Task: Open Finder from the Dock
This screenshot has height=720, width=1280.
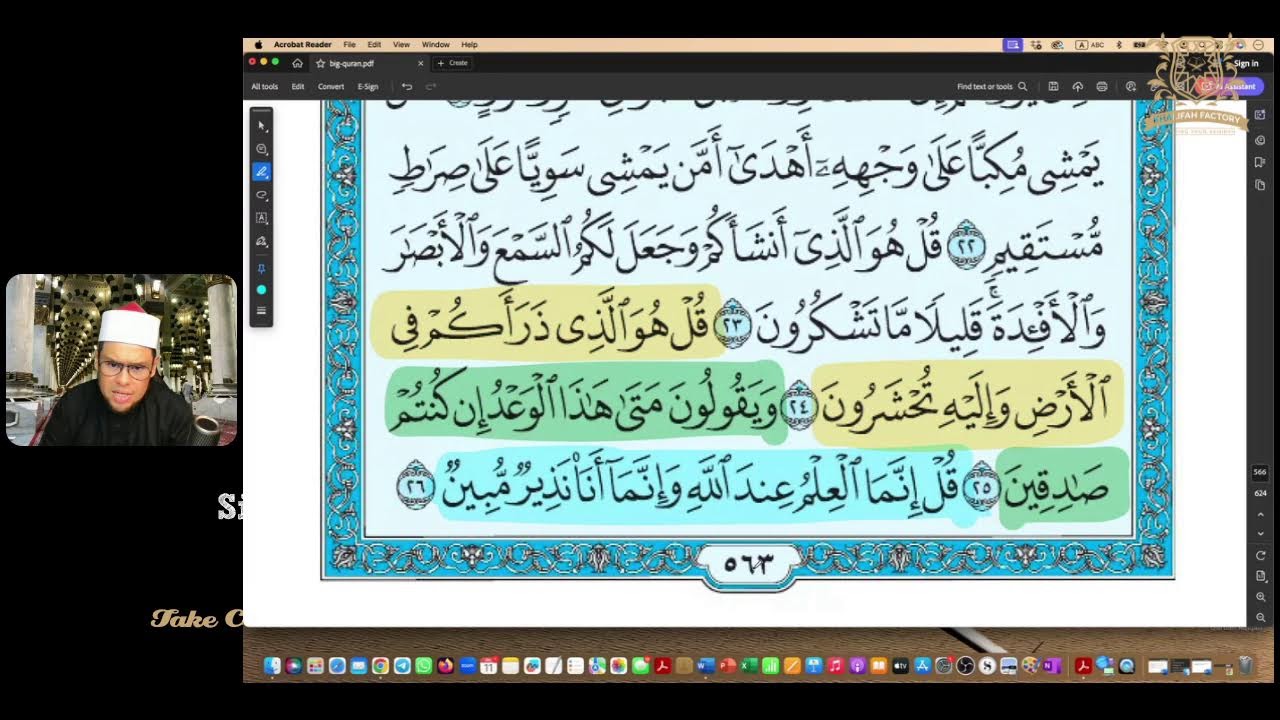Action: tap(272, 666)
